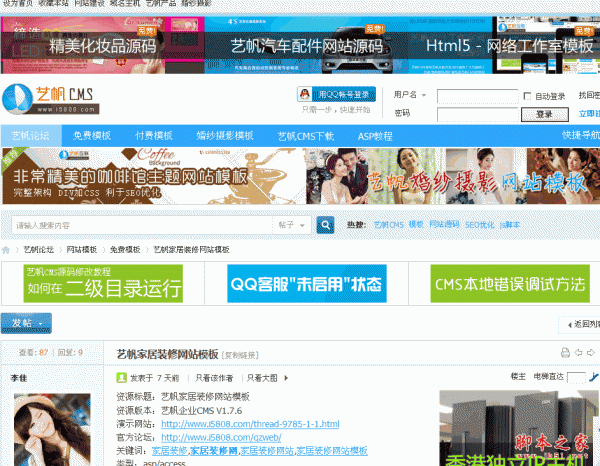
Task: Click the arrow next to 只看大图
Action: 286,378
